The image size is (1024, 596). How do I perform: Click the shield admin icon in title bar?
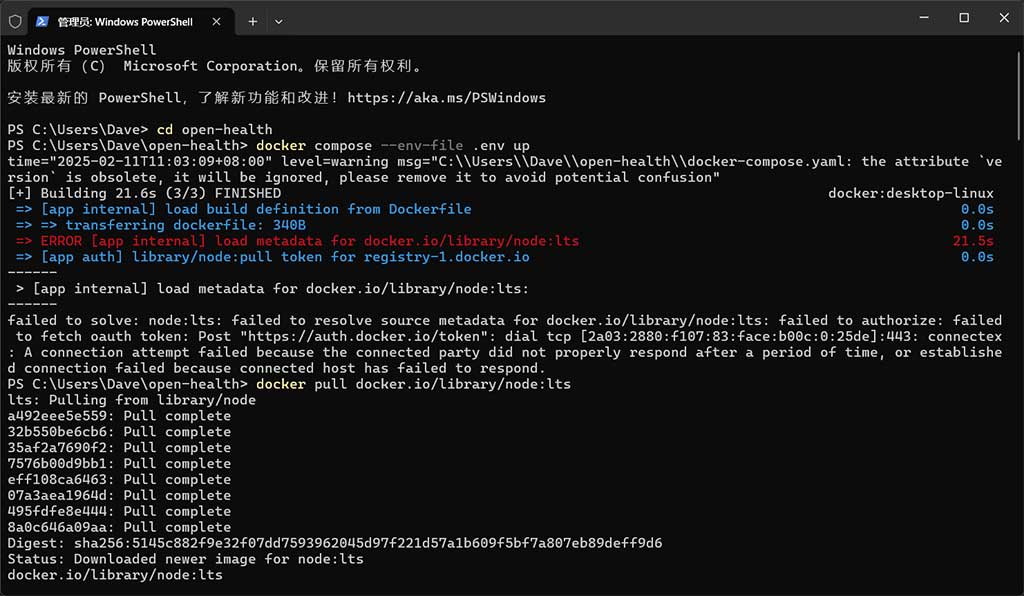[15, 22]
